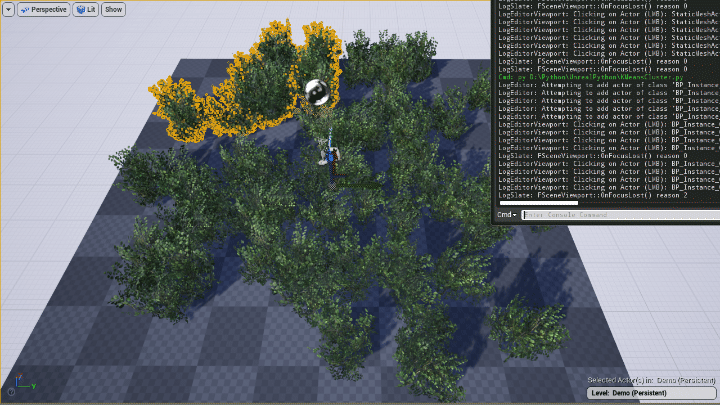Viewport: 720px width, 405px height.
Task: Open the viewport options dropdown arrow
Action: tap(8, 10)
